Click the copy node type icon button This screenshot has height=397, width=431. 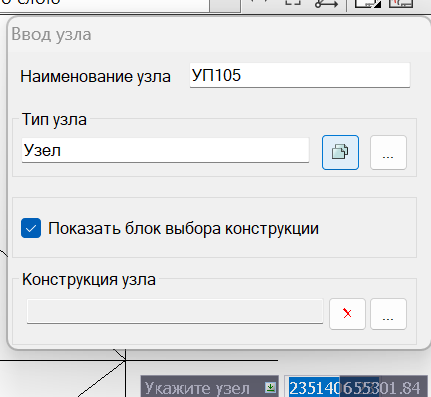340,152
